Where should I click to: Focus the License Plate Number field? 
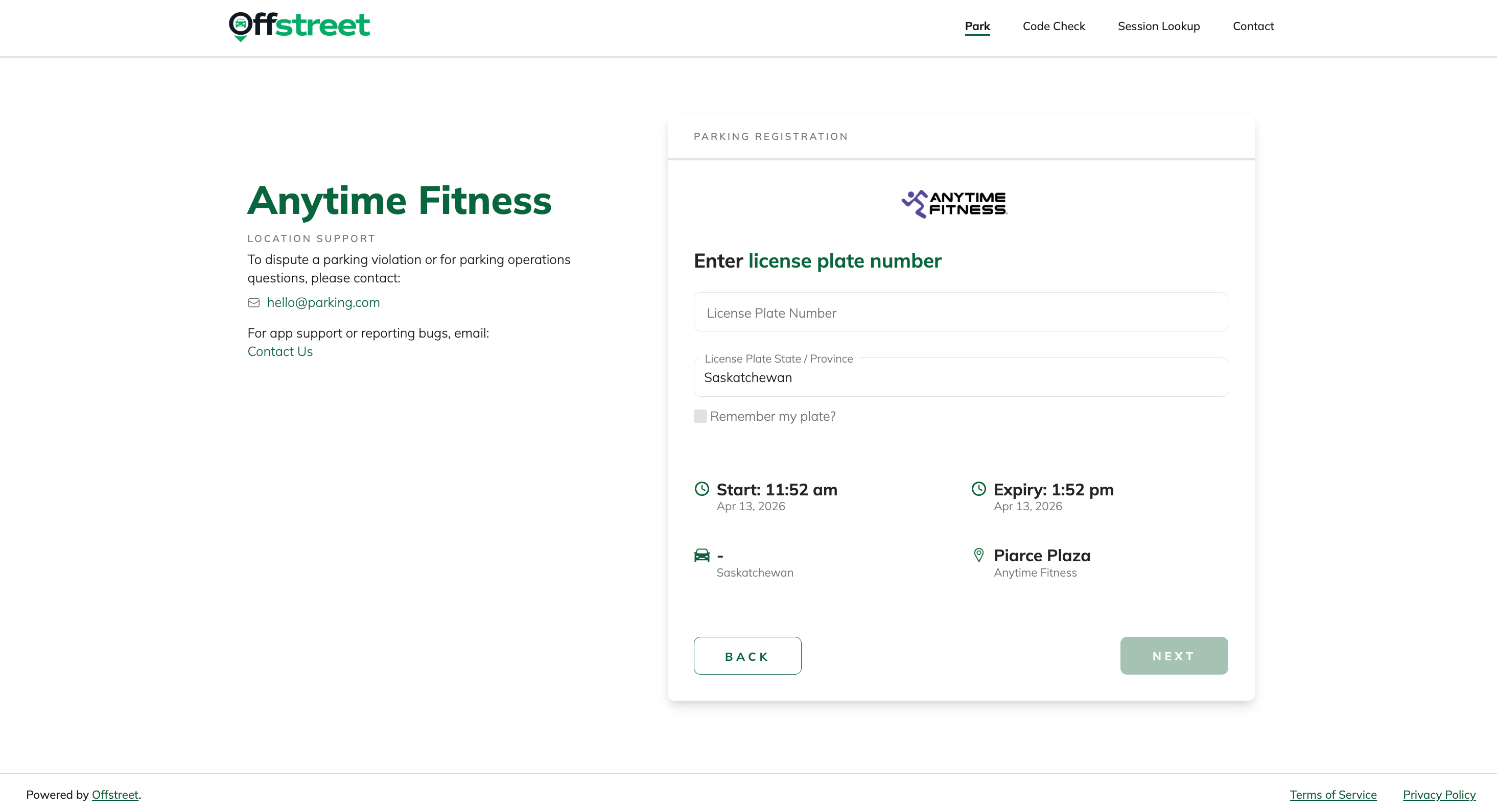[960, 313]
